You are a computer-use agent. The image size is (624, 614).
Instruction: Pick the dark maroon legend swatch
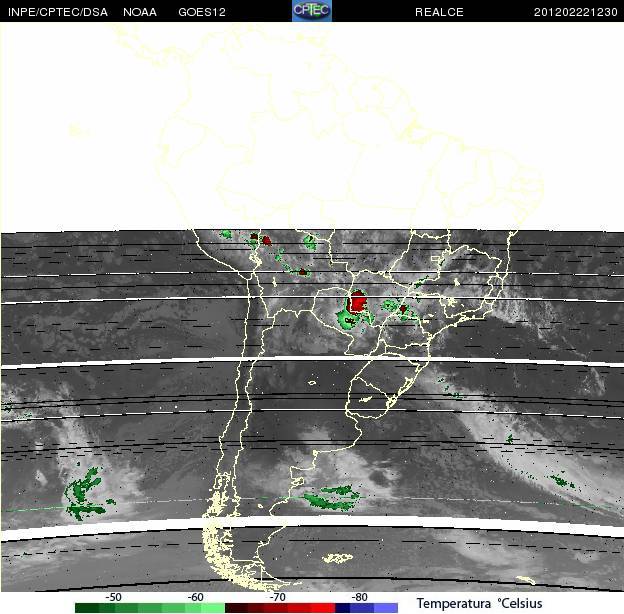pos(236,608)
